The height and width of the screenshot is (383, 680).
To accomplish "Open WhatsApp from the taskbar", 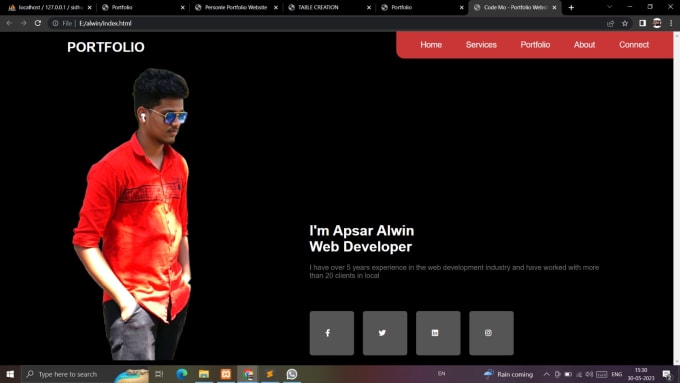I will tap(292, 374).
